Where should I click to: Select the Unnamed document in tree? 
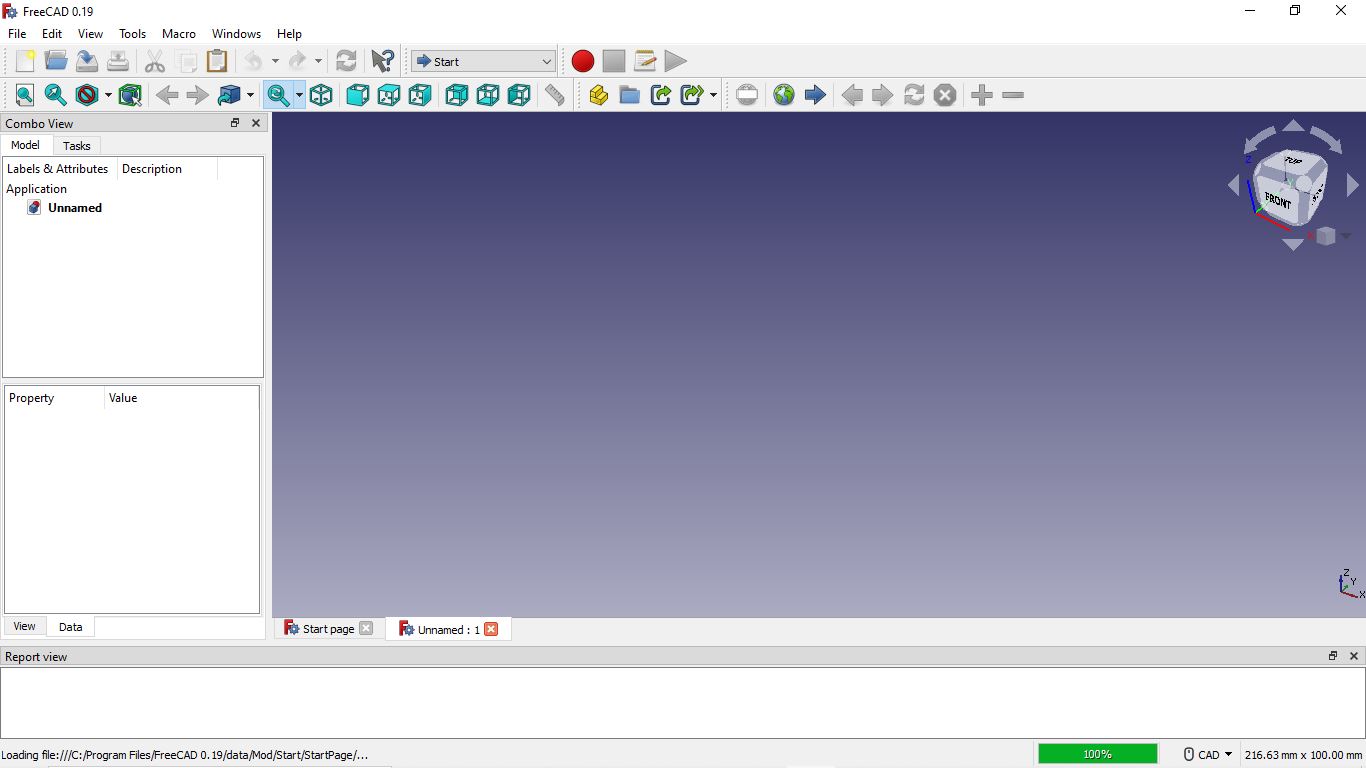pyautogui.click(x=75, y=208)
